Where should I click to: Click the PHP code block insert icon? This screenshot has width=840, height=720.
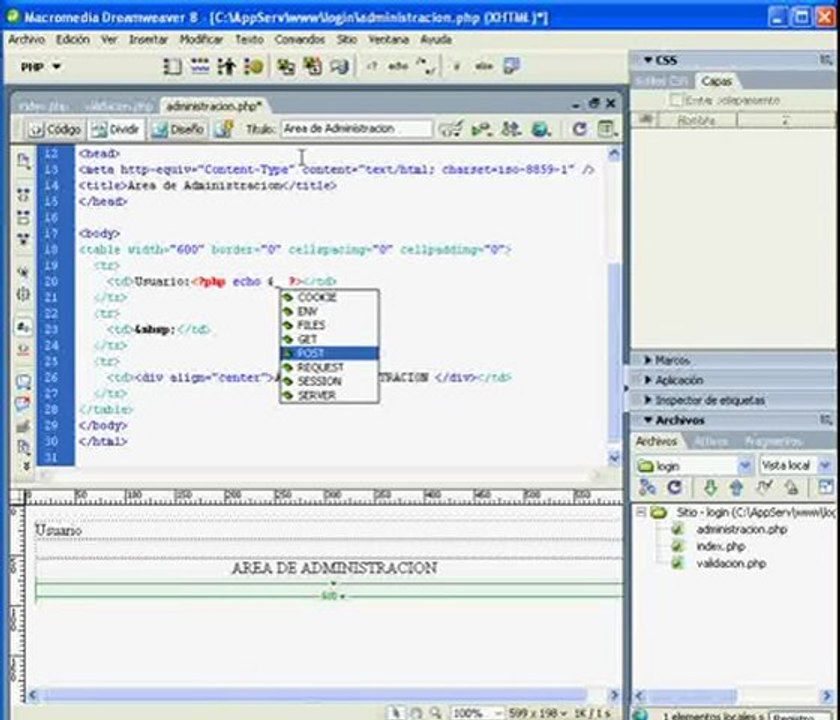tap(371, 66)
